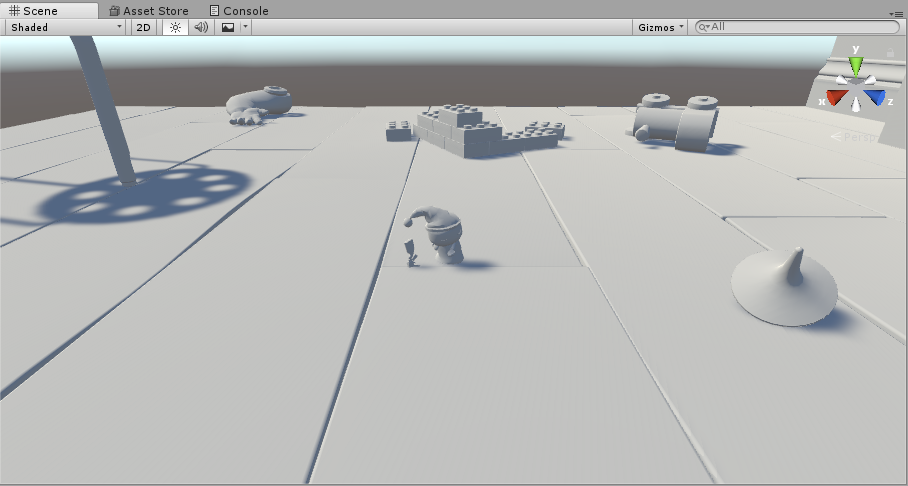
Task: Toggle image effects picture icon
Action: coord(228,27)
